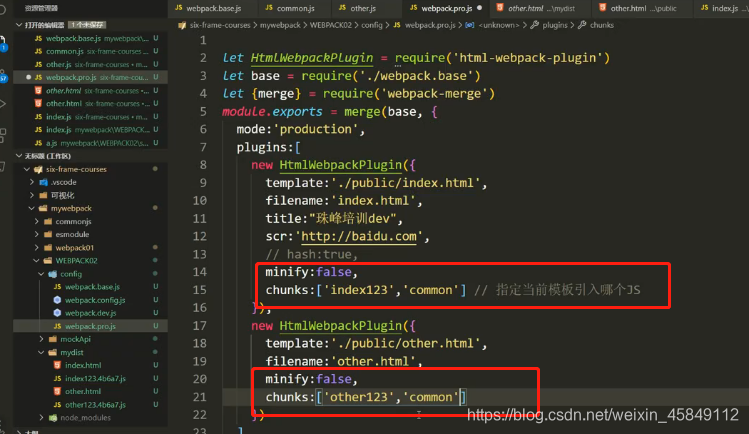Open Run and Debug play icon
Screen dimensions: 749x434
(x=3, y=104)
